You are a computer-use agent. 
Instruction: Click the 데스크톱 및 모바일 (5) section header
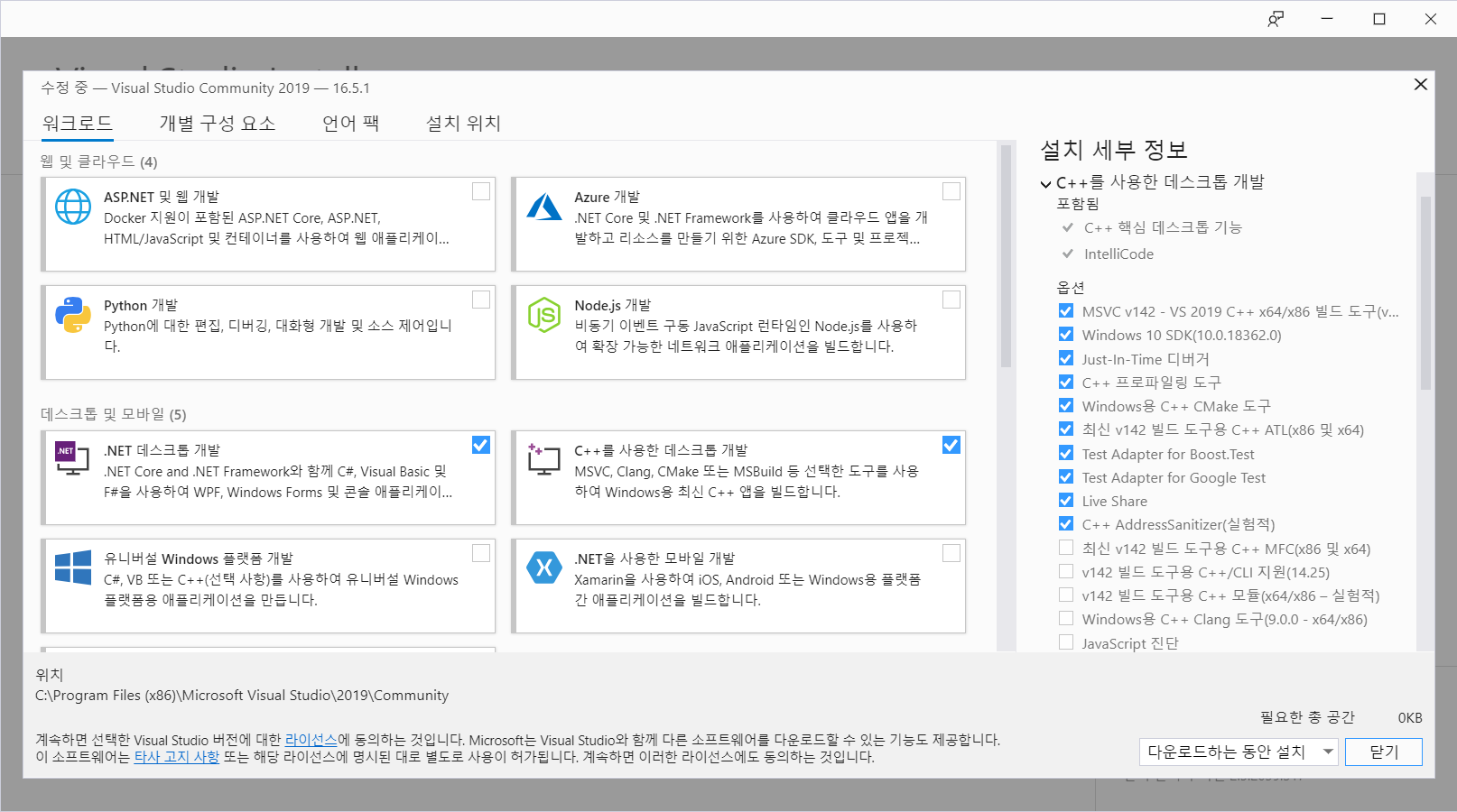coord(114,414)
